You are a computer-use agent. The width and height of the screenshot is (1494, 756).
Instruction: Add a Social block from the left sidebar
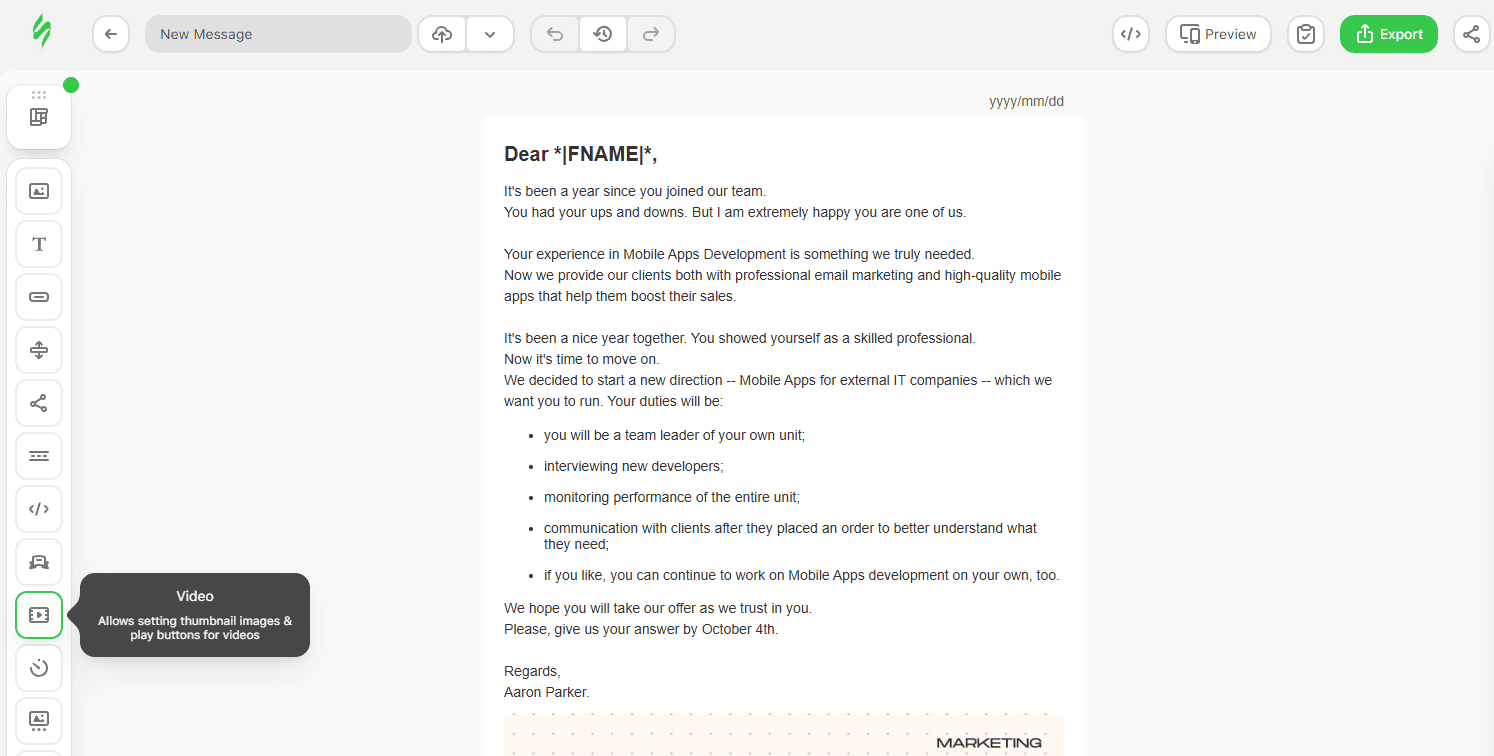(x=39, y=403)
